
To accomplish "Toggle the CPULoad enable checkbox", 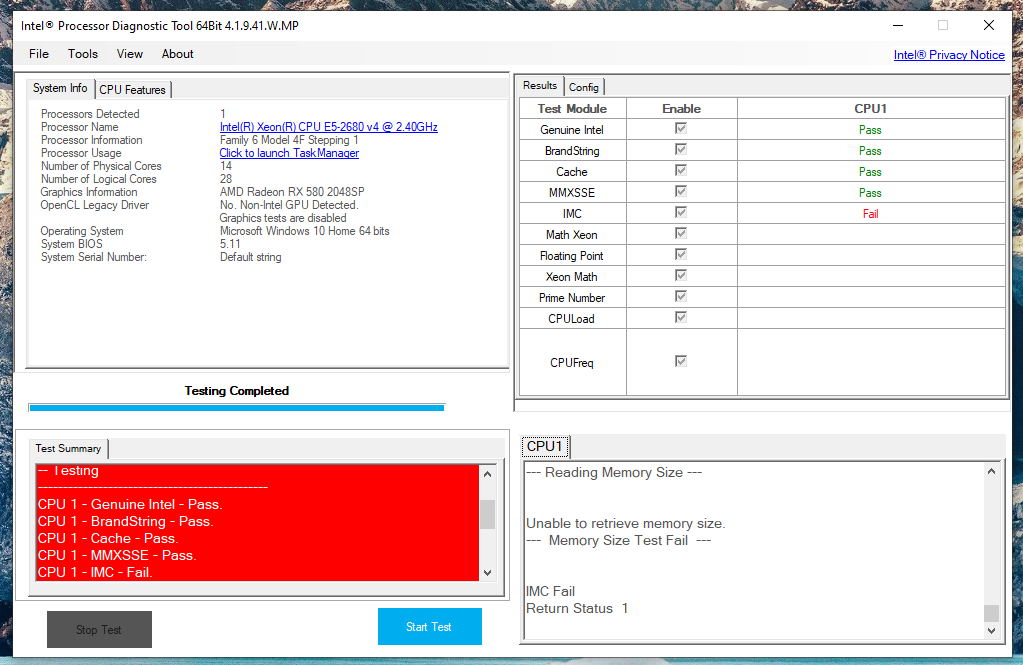I will (680, 317).
